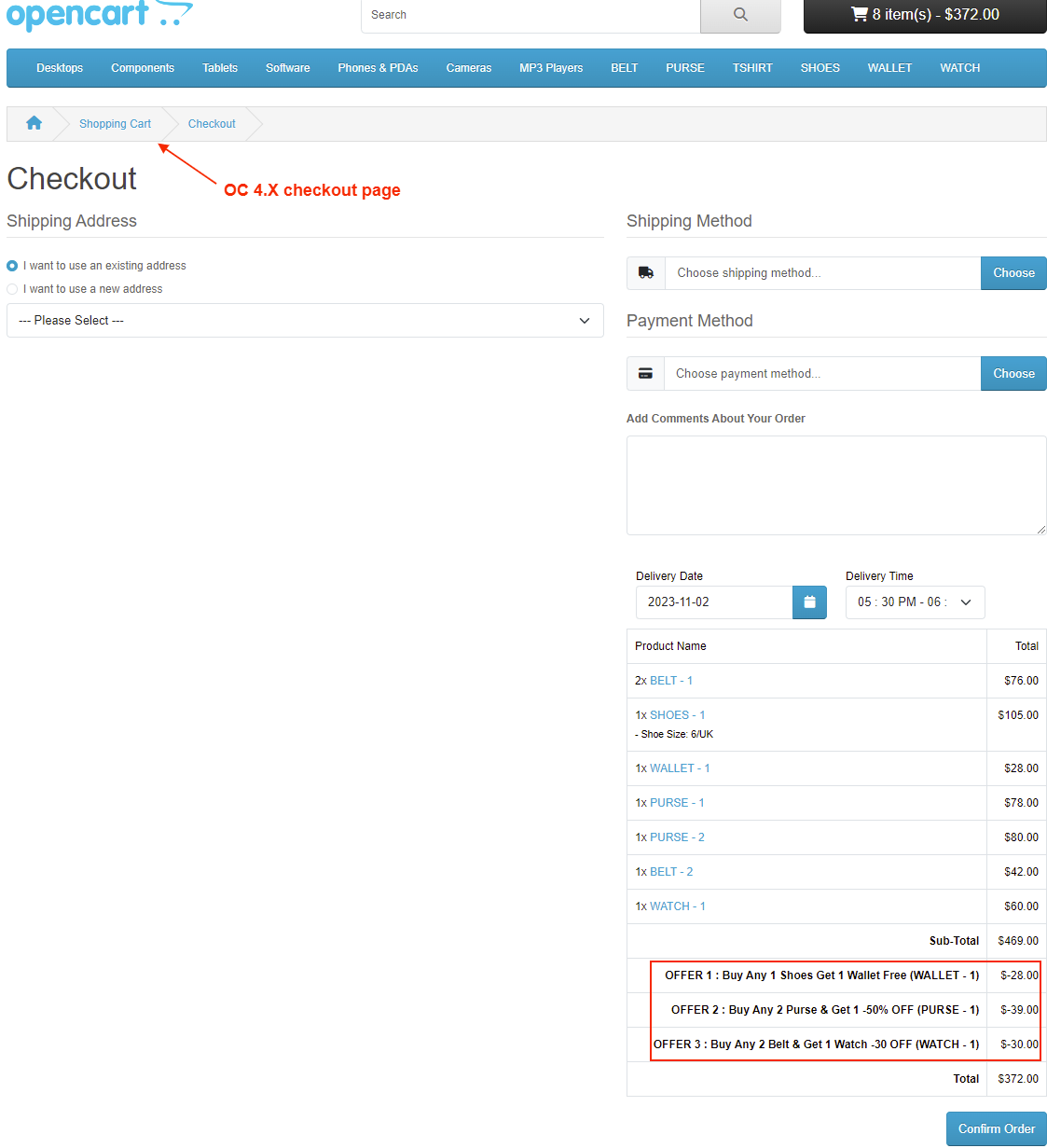The width and height of the screenshot is (1047, 1148).
Task: Open the SHOES - 1 product link
Action: pos(677,715)
